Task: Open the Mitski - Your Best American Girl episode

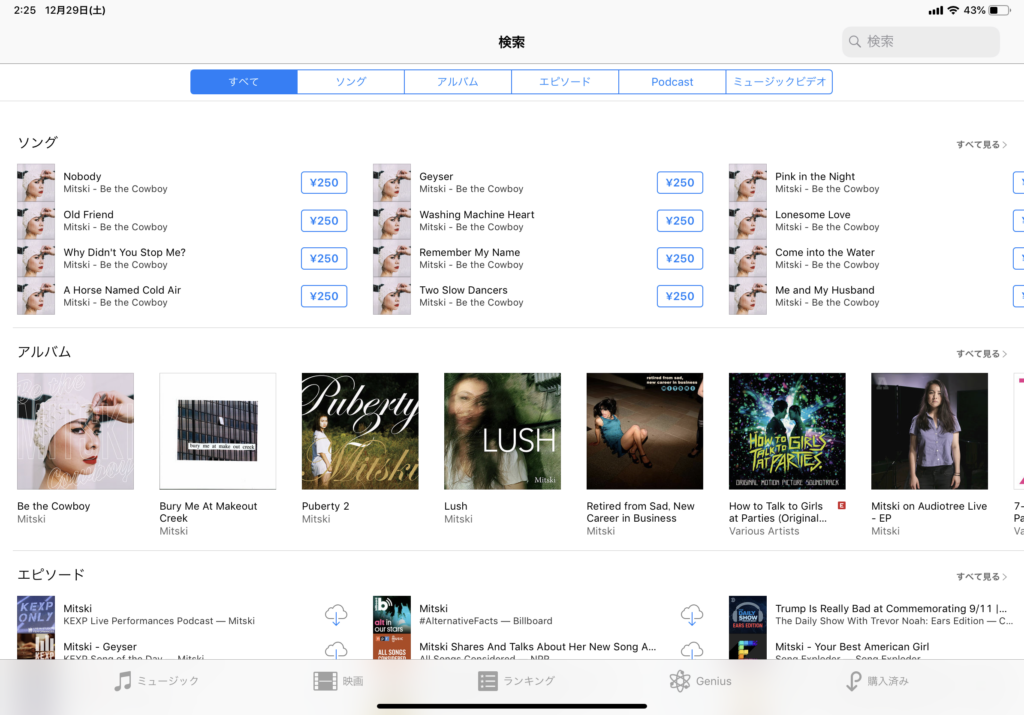Action: click(852, 646)
